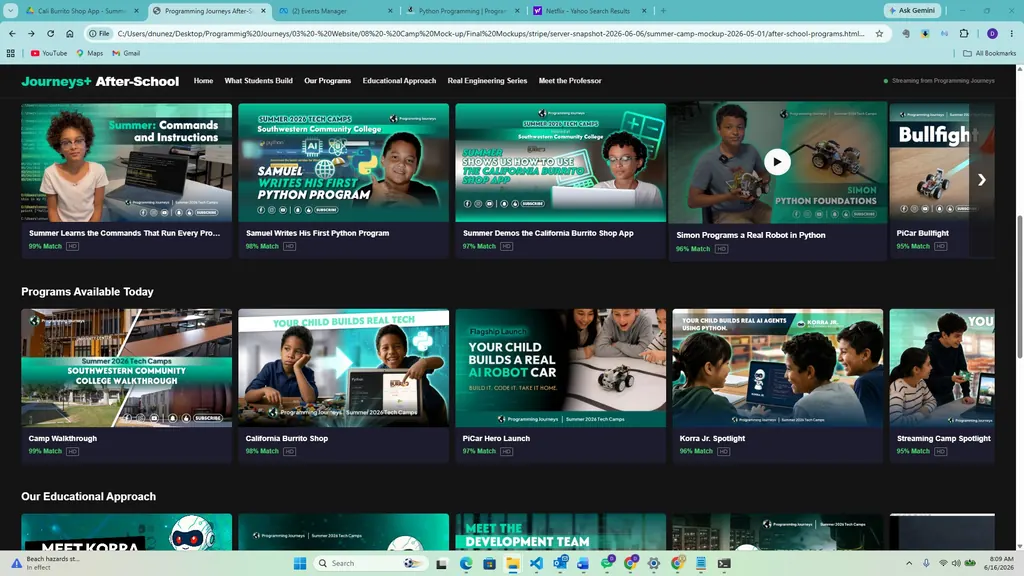Screen dimensions: 1024x576
Task: Open Summer Learns the Commands thumbnail
Action: tap(126, 163)
